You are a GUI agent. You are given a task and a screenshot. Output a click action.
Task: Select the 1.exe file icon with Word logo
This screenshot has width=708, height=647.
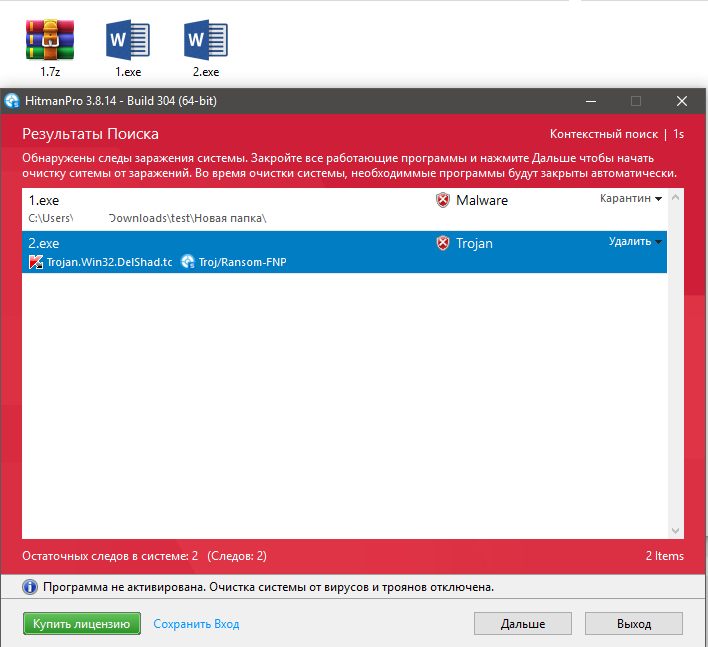point(128,40)
